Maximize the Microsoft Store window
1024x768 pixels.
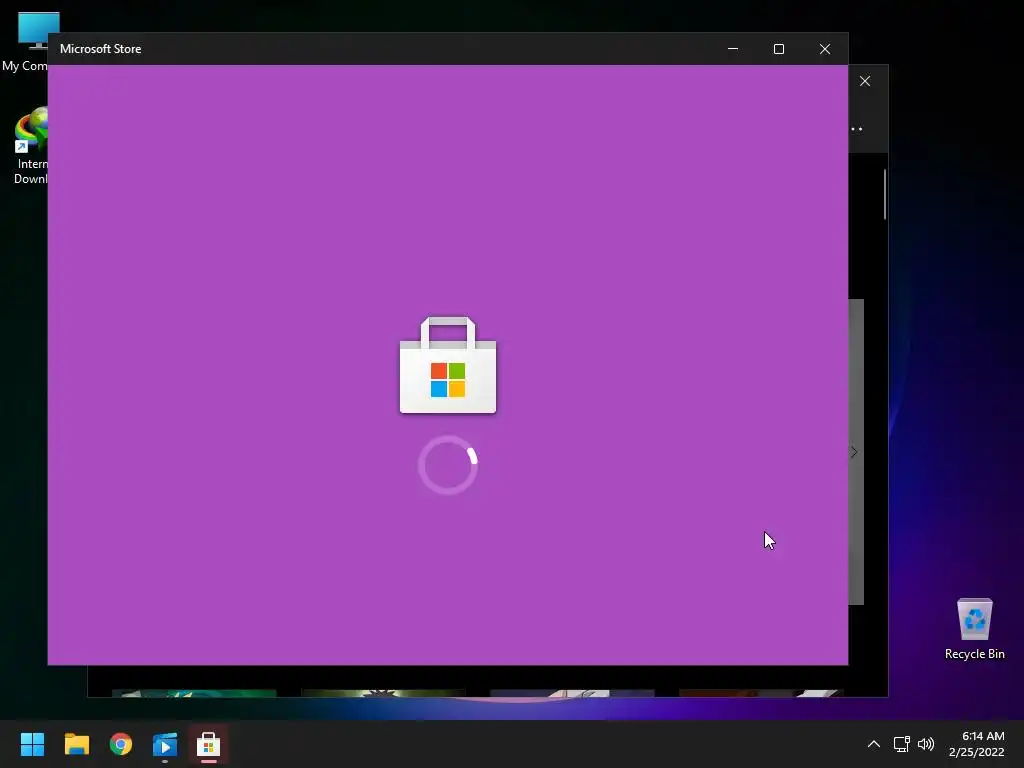[778, 49]
